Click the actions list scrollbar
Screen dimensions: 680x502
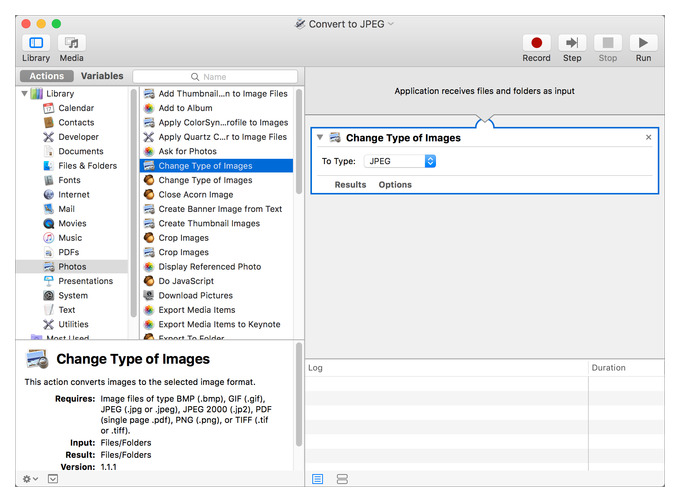click(x=299, y=141)
